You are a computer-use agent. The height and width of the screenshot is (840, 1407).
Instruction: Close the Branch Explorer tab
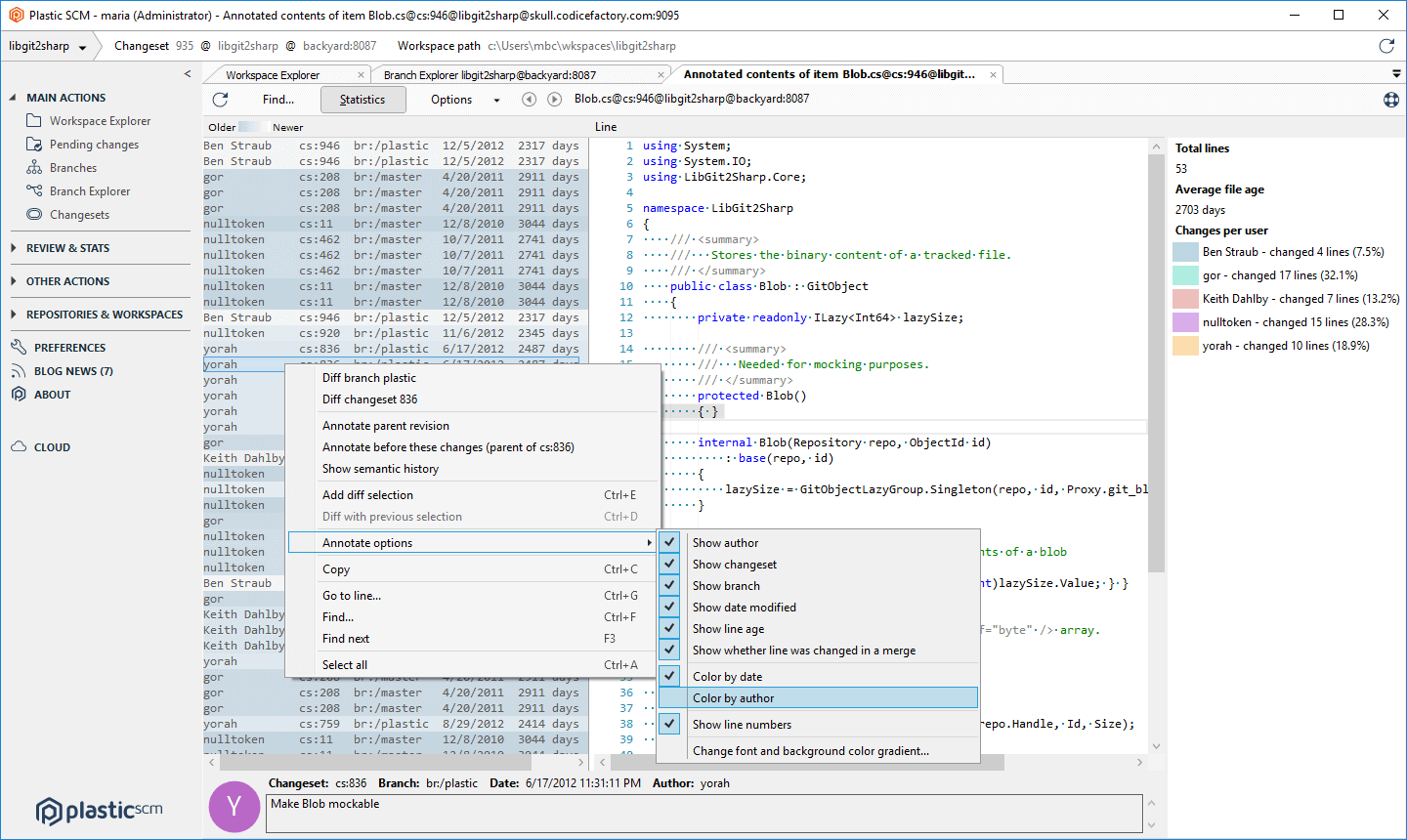coord(661,74)
